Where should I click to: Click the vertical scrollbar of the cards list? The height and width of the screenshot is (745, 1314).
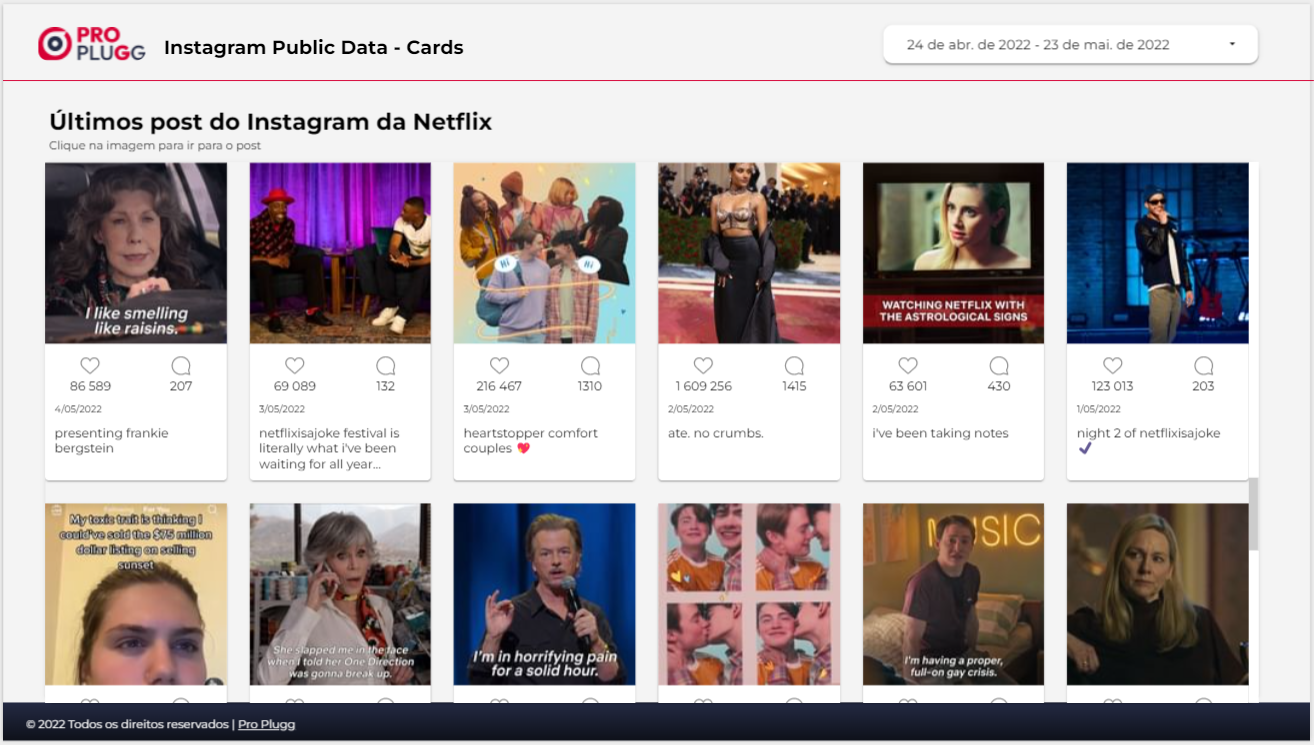pos(1254,514)
